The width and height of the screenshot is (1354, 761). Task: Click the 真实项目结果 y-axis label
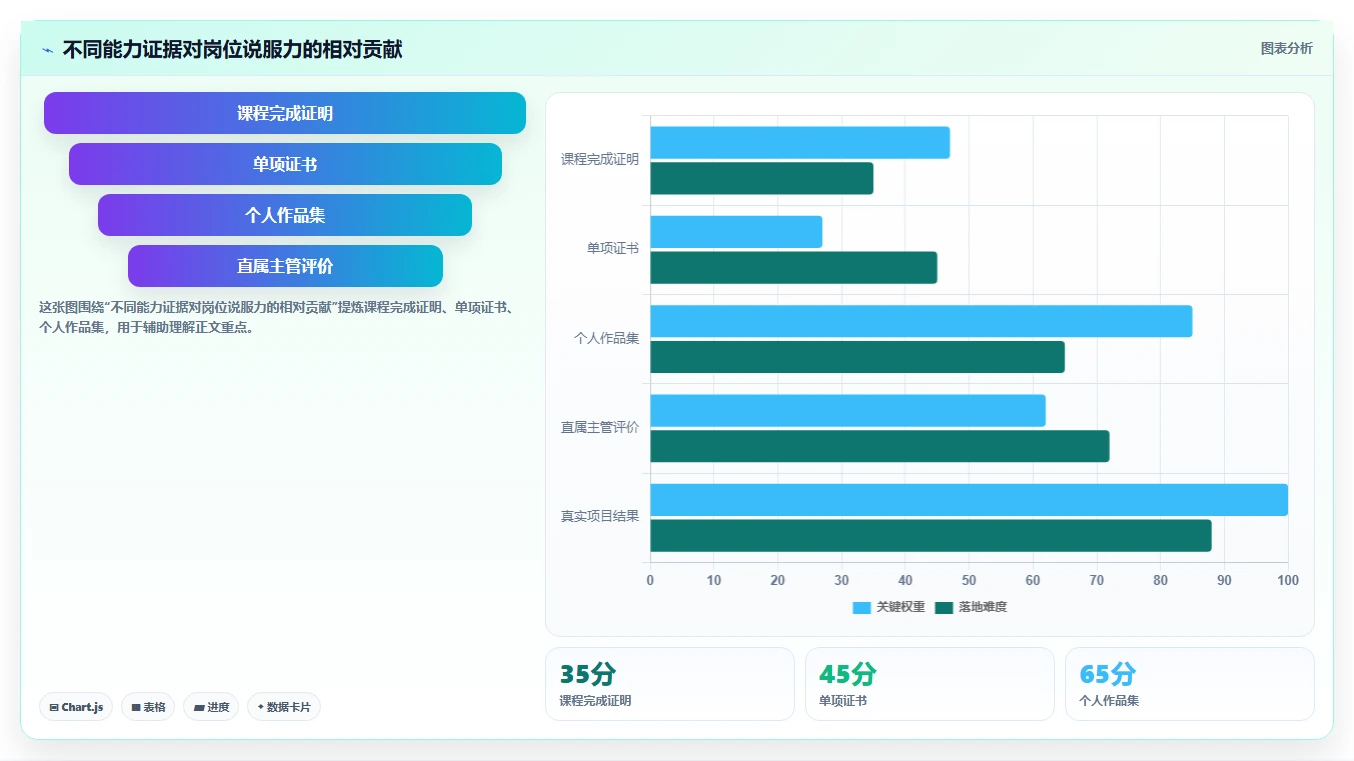(600, 516)
